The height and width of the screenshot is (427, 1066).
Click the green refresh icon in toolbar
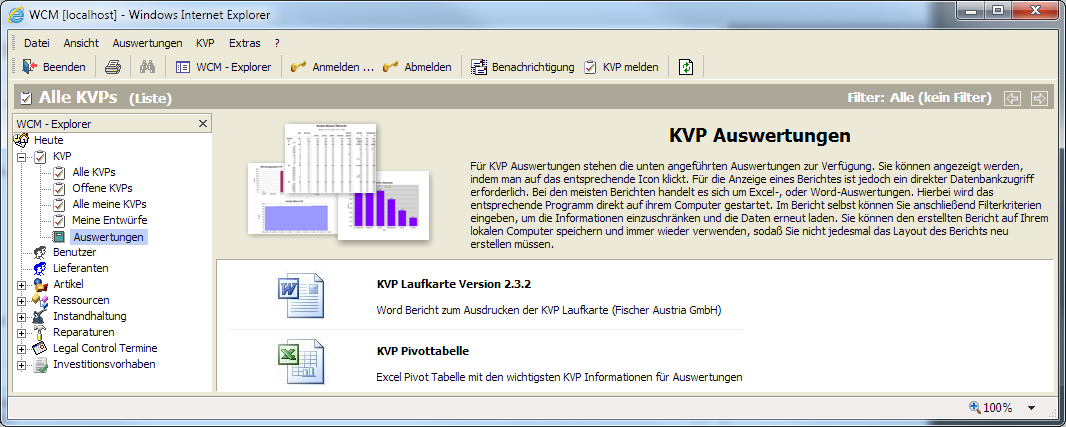685,67
